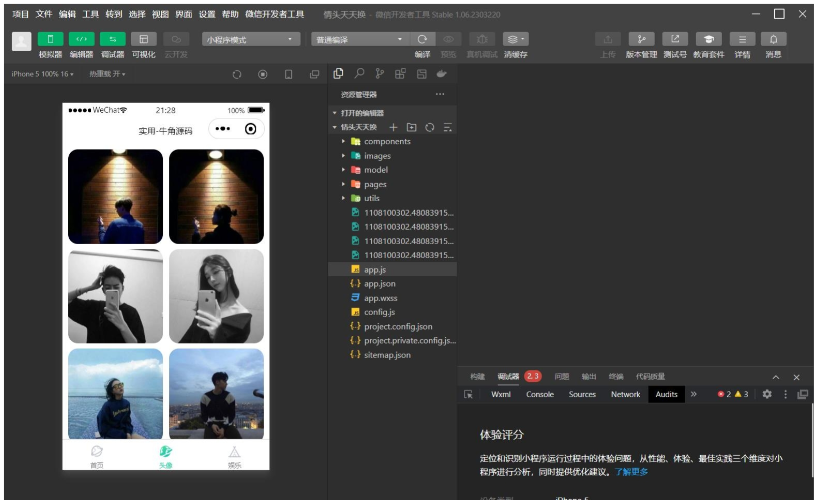814x500 pixels.
Task: Open app.json file in explorer
Action: tap(379, 284)
